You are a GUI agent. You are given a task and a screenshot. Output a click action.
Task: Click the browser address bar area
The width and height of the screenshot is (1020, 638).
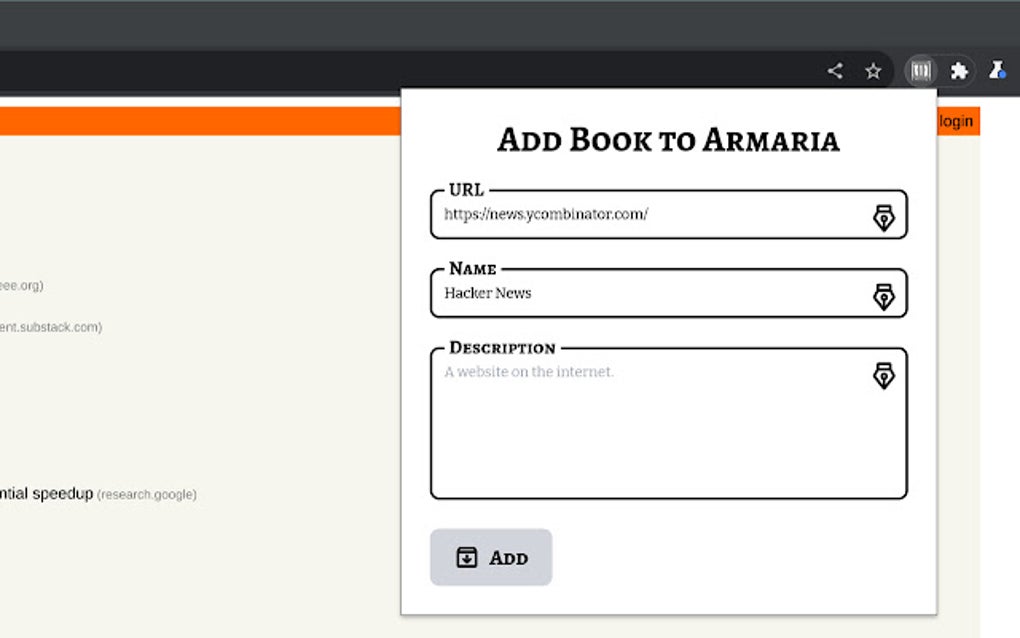tap(400, 71)
